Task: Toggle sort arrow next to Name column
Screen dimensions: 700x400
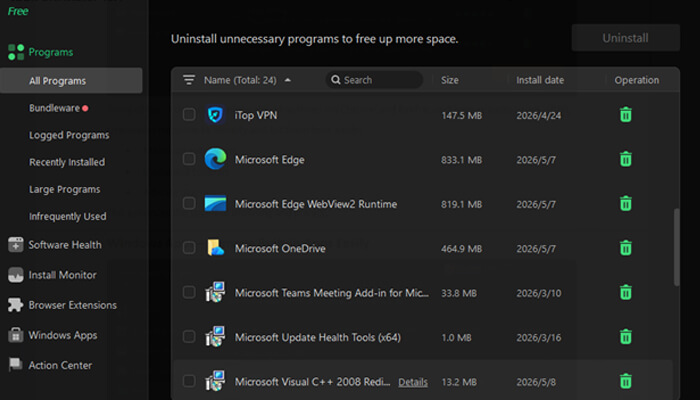Action: 288,80
